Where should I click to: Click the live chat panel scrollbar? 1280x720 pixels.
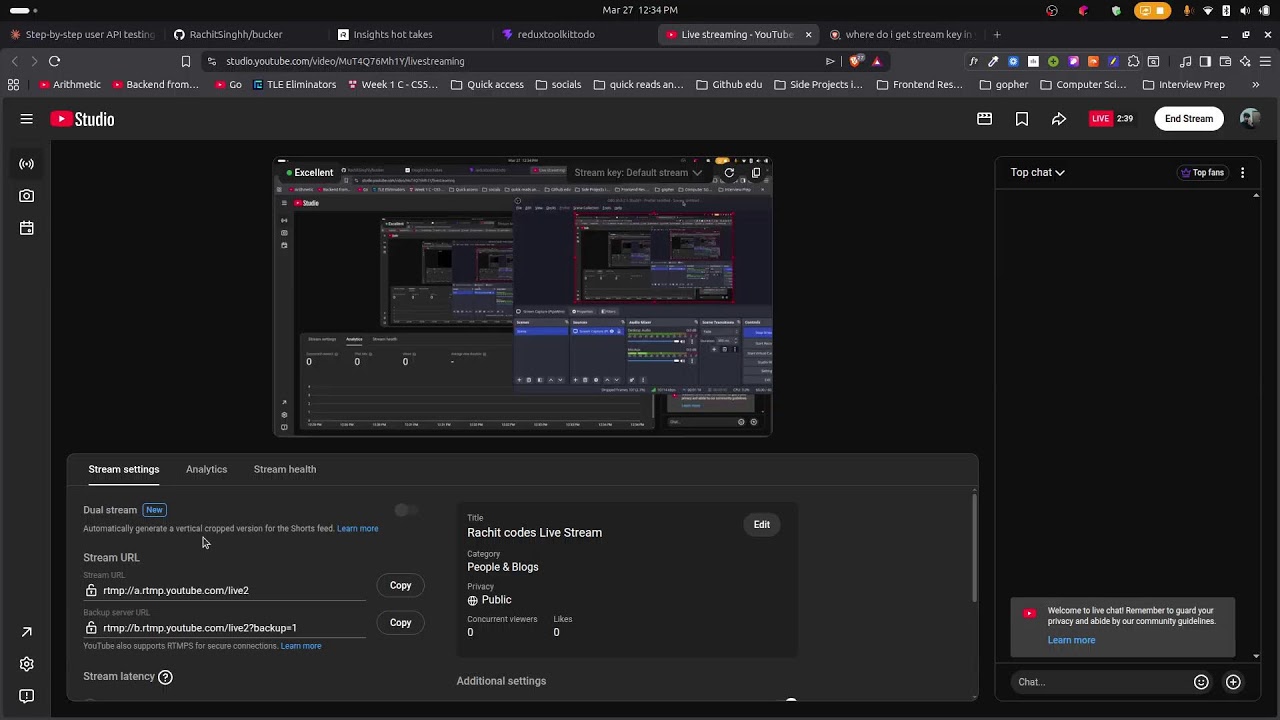tap(1257, 425)
